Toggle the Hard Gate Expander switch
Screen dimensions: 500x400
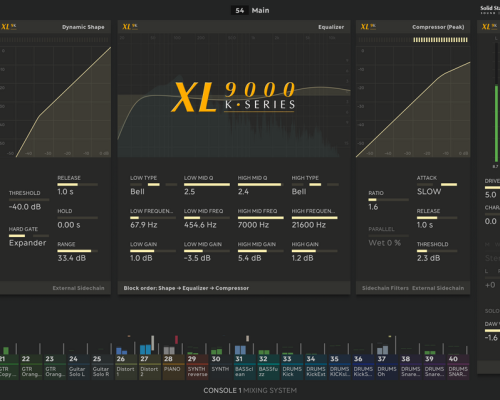point(29,236)
